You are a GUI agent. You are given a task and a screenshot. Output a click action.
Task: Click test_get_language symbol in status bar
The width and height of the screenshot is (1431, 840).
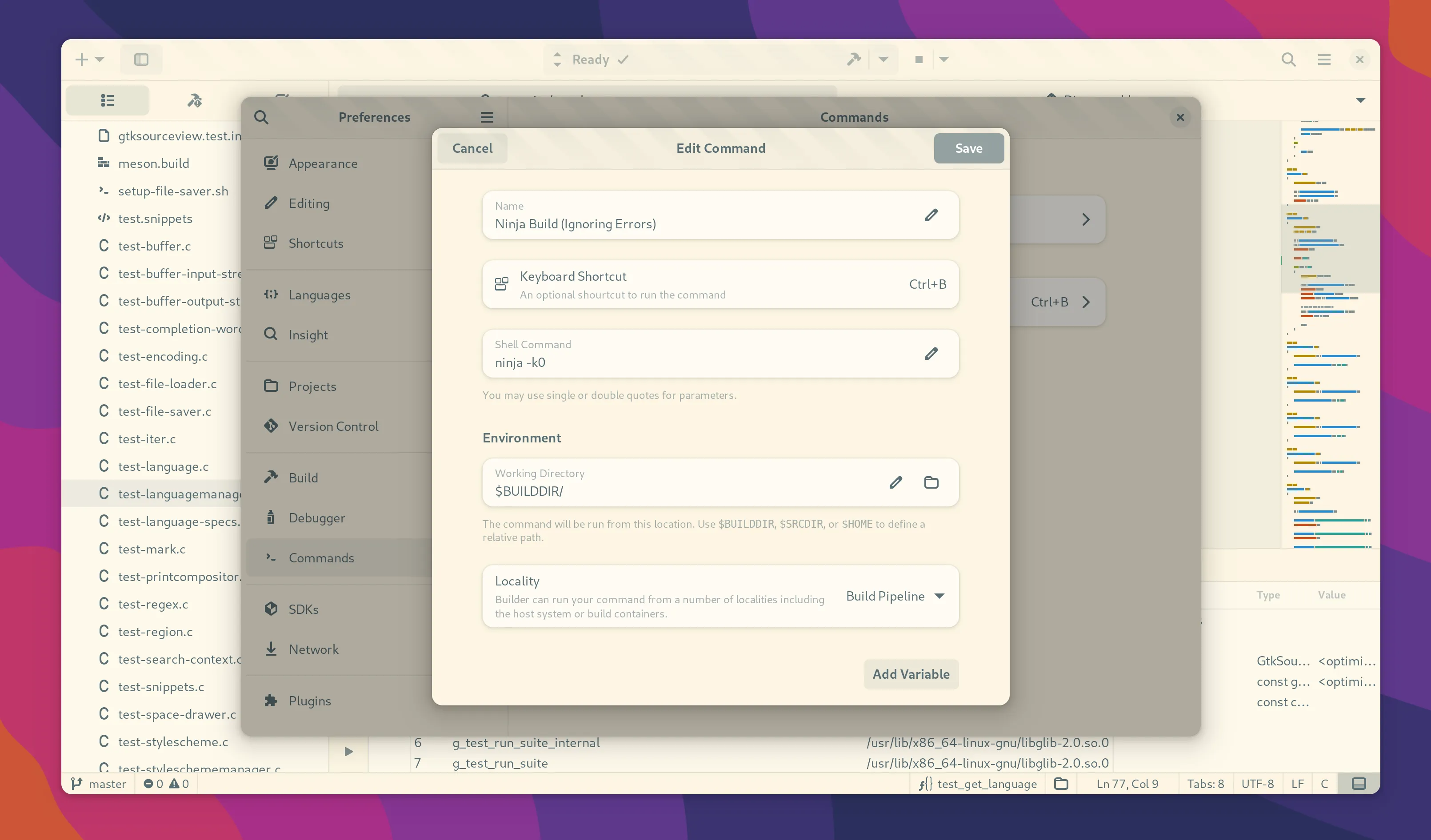pos(978,783)
